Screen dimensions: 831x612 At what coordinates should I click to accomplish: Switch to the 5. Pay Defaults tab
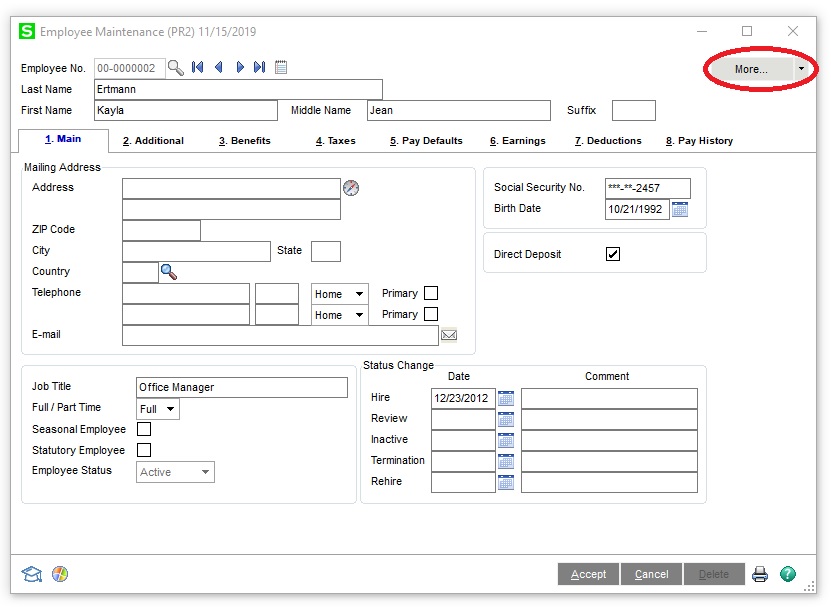coord(426,141)
